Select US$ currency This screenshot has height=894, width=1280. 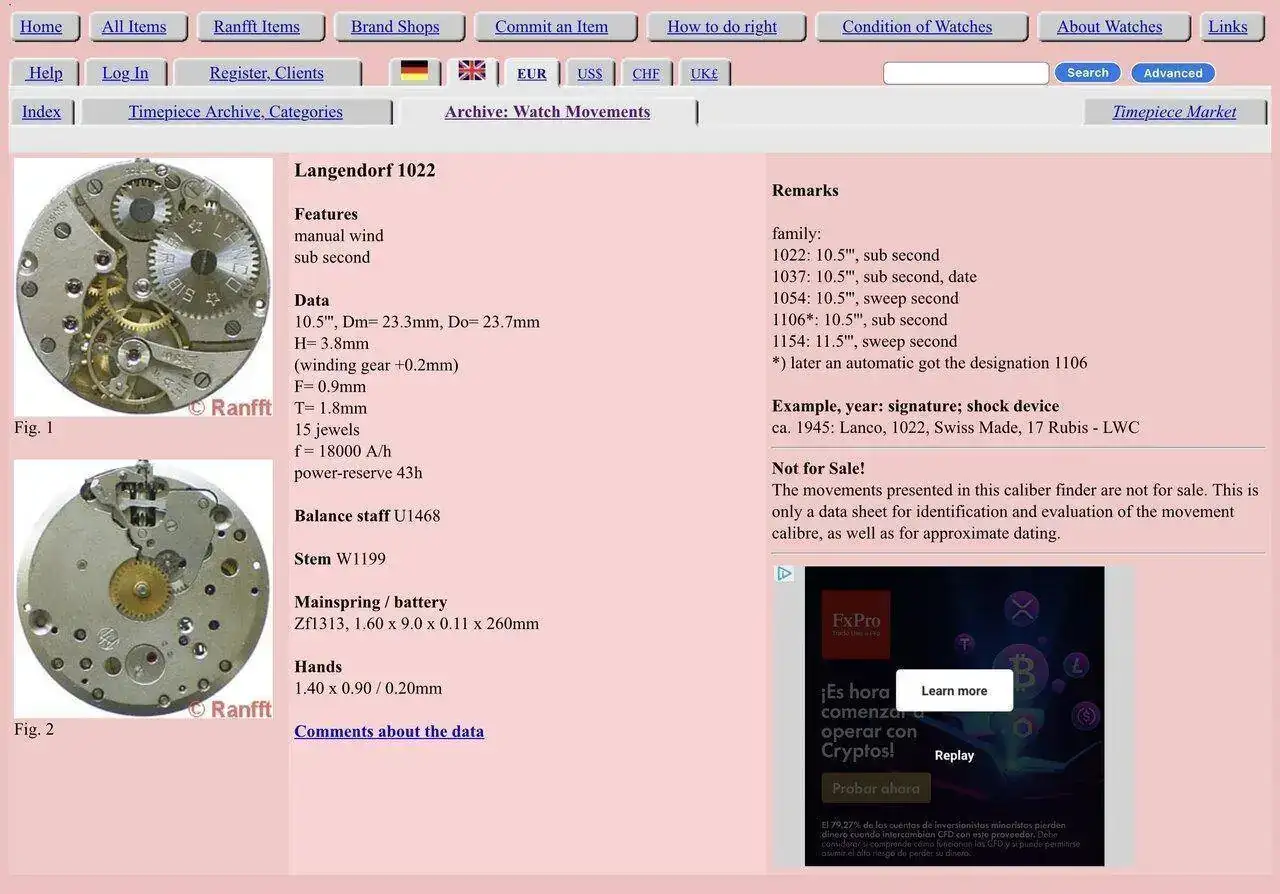click(x=590, y=74)
